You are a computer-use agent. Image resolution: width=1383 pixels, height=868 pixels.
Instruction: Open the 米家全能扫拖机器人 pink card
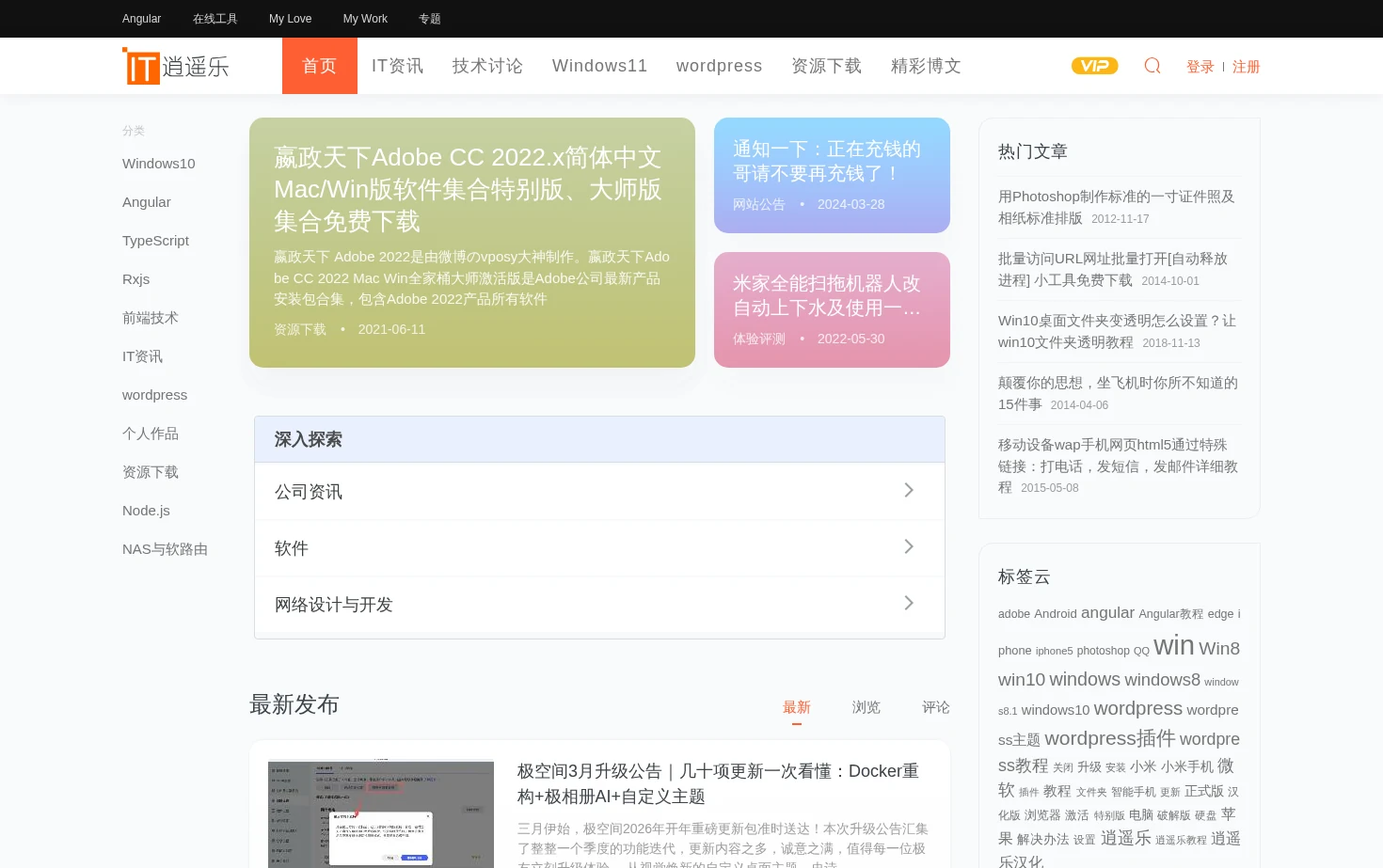832,309
